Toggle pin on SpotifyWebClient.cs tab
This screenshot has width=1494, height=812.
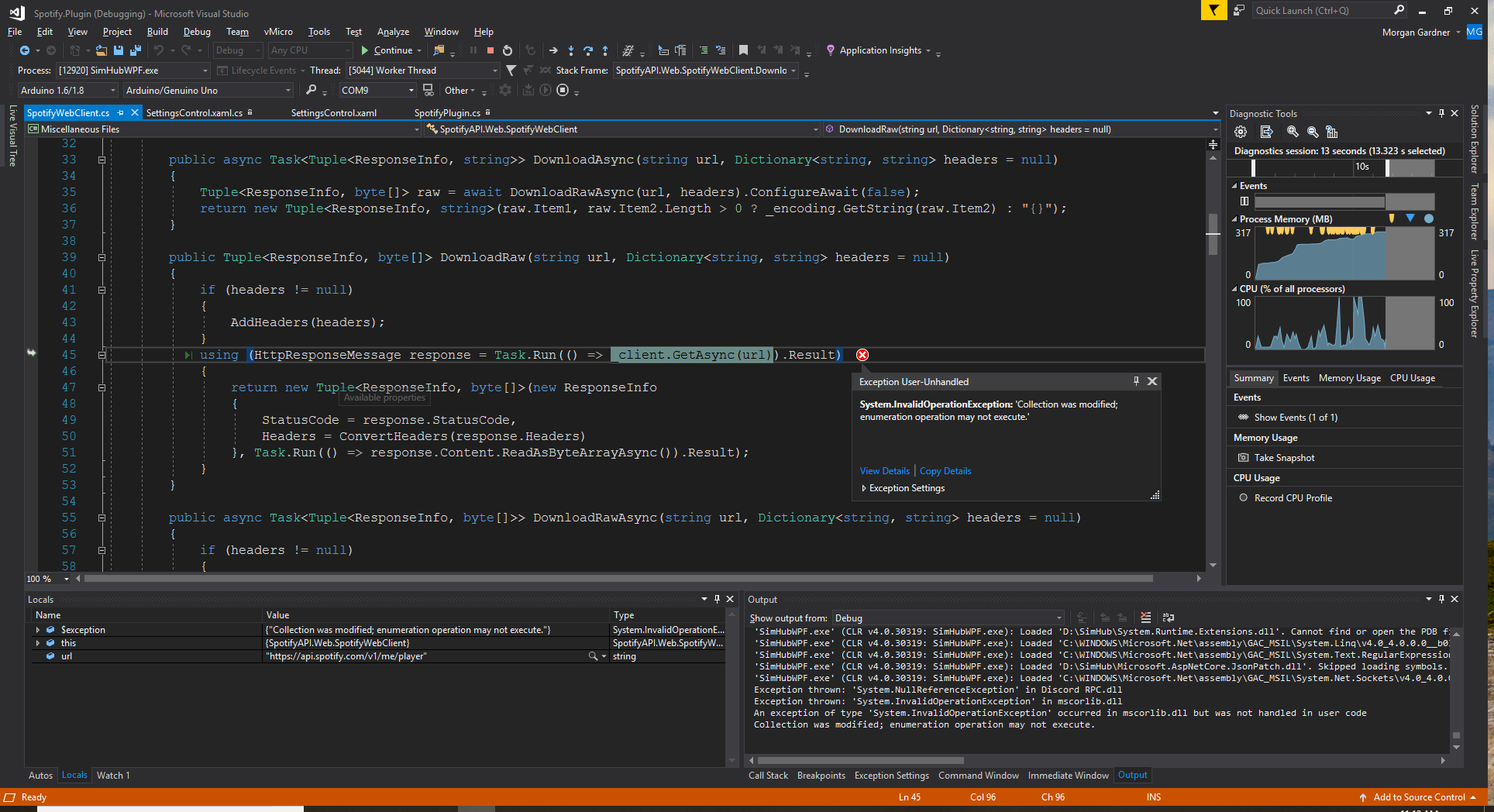click(x=120, y=113)
